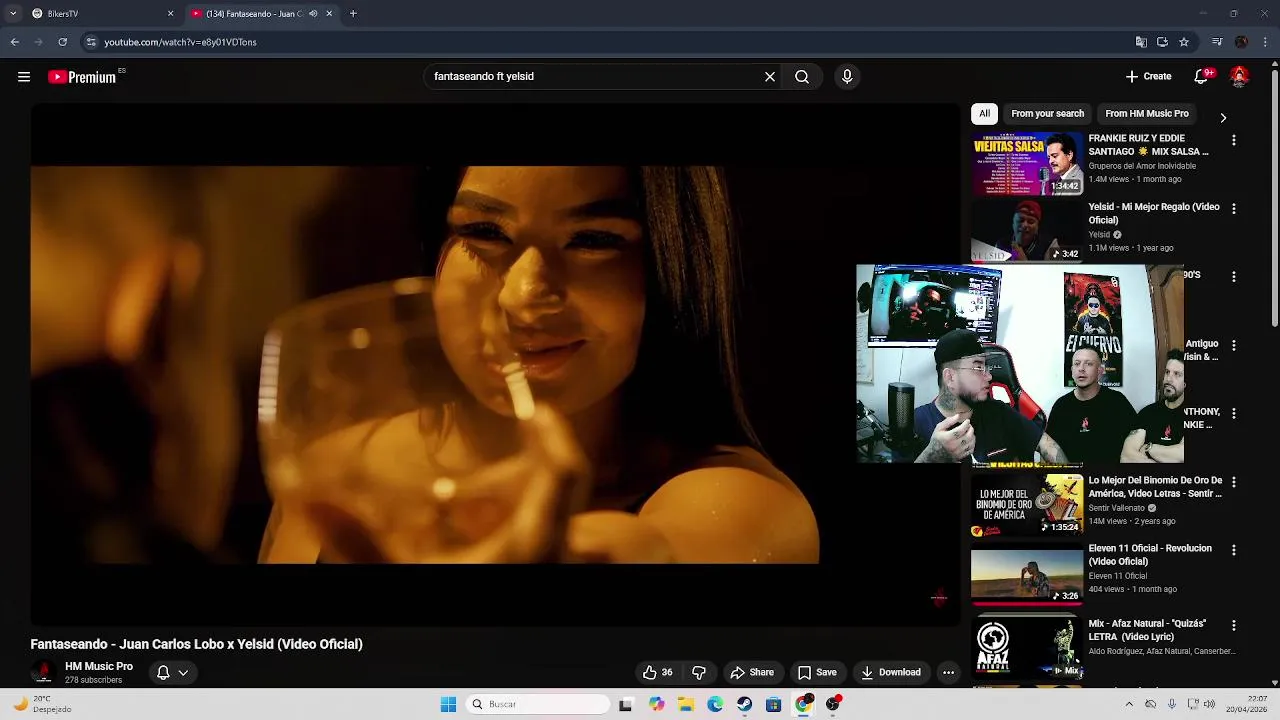
Task: Open Lo Mejor Del Binomio de Oro title
Action: tap(1155, 487)
